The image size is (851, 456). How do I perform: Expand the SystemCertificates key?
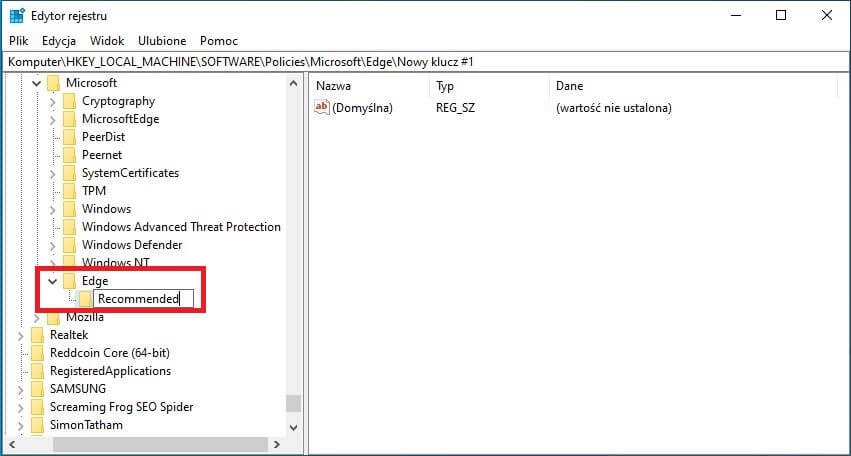click(53, 174)
